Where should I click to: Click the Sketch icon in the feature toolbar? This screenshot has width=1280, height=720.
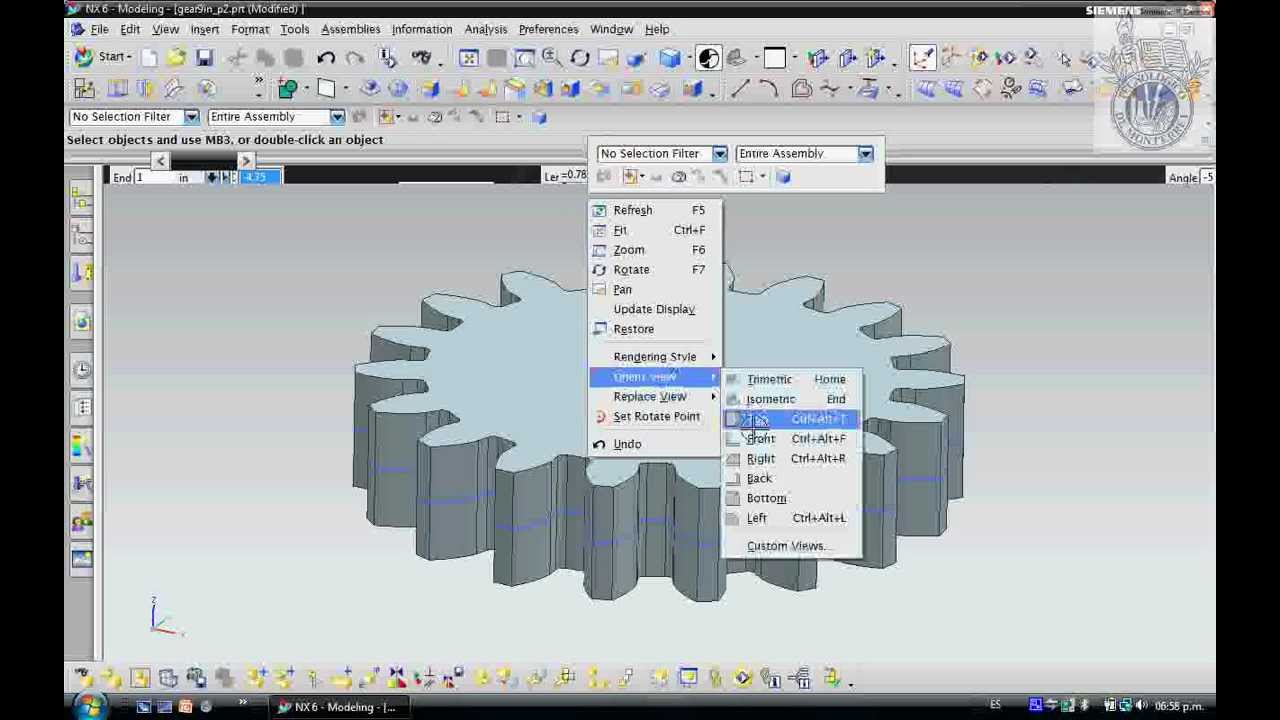(x=287, y=89)
